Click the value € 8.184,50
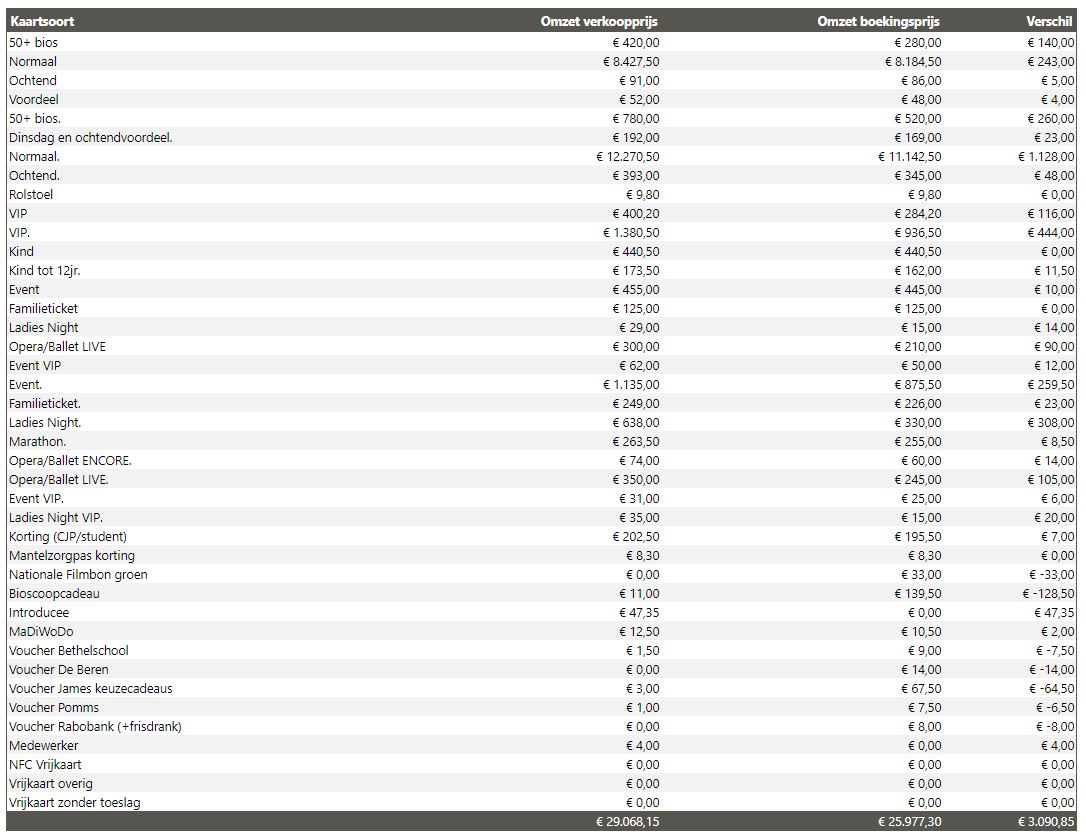1086x838 pixels. (913, 62)
